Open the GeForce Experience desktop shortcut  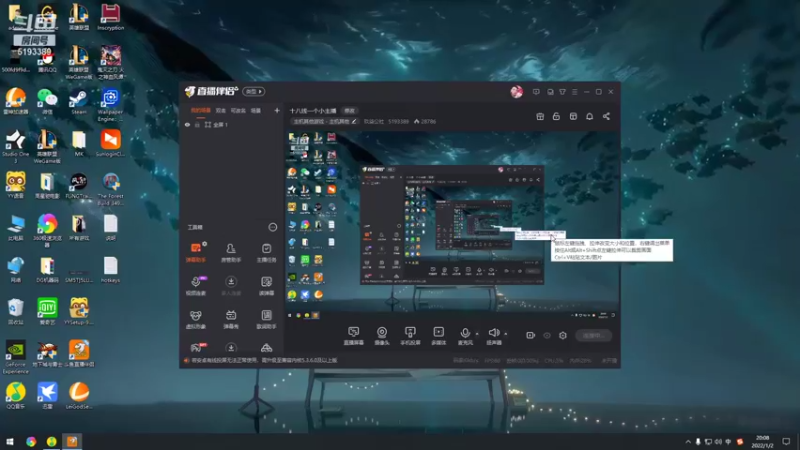(15, 357)
